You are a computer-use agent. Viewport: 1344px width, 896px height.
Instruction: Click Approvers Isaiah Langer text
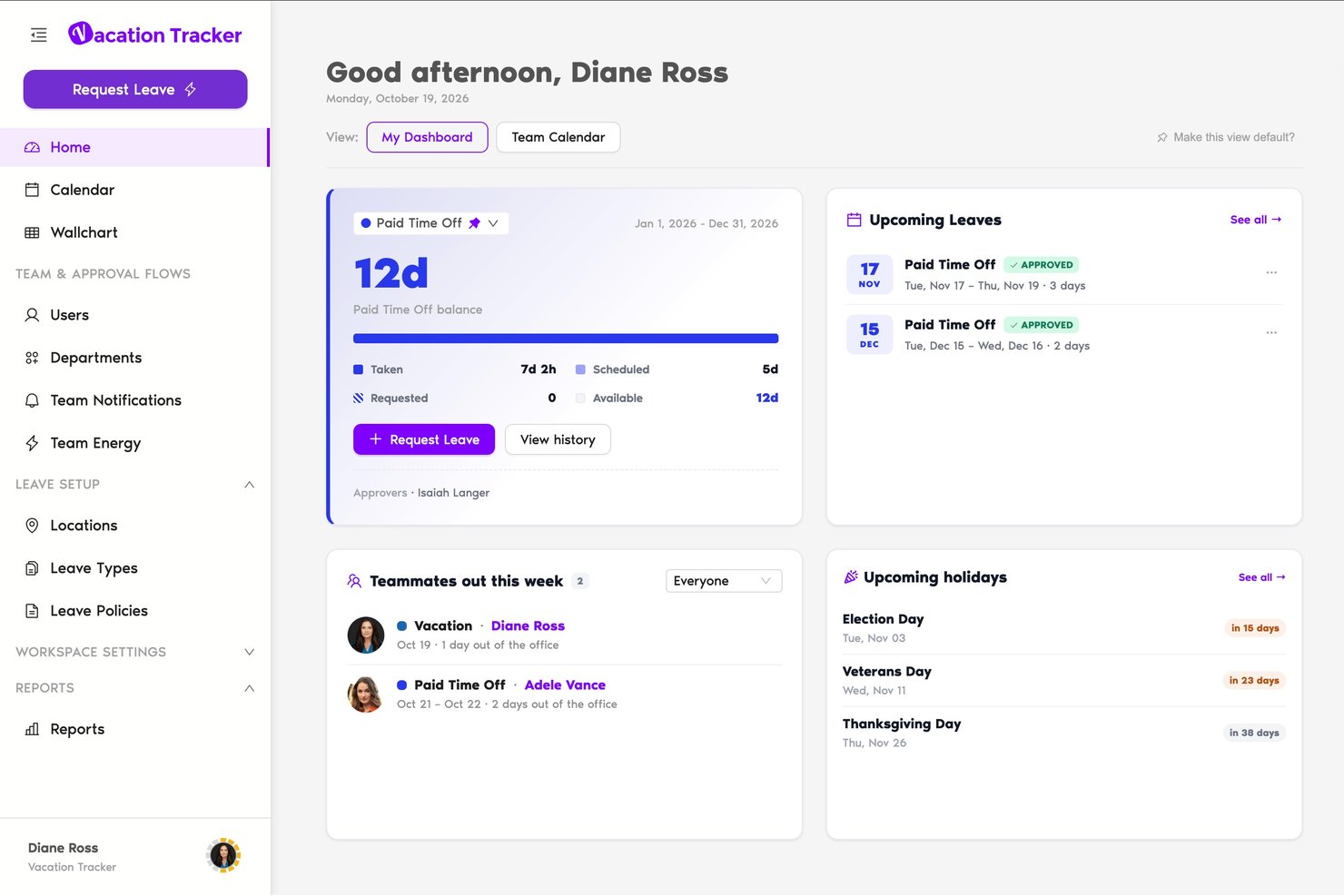click(x=421, y=493)
